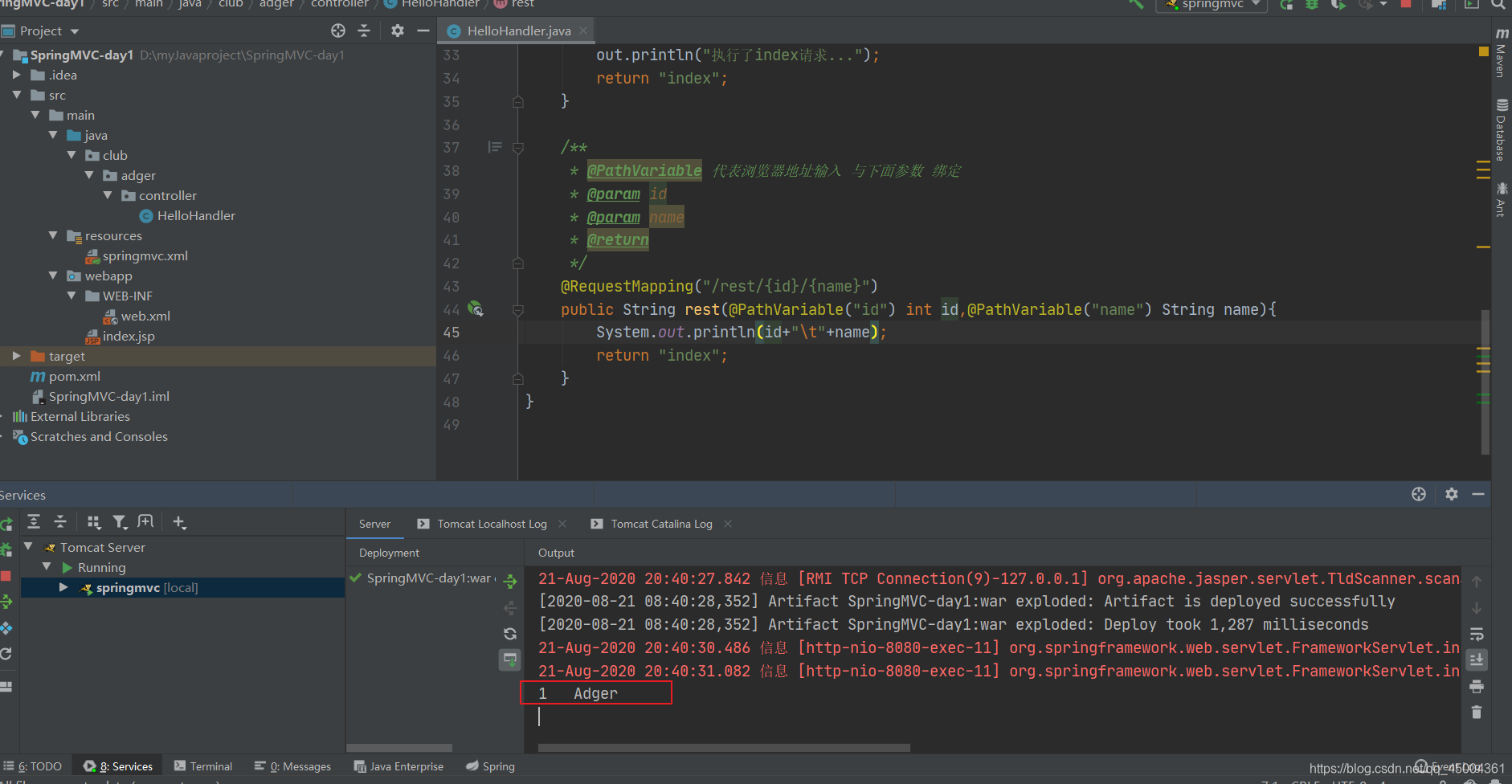
Task: Hide the Project tool window
Action: click(x=423, y=31)
